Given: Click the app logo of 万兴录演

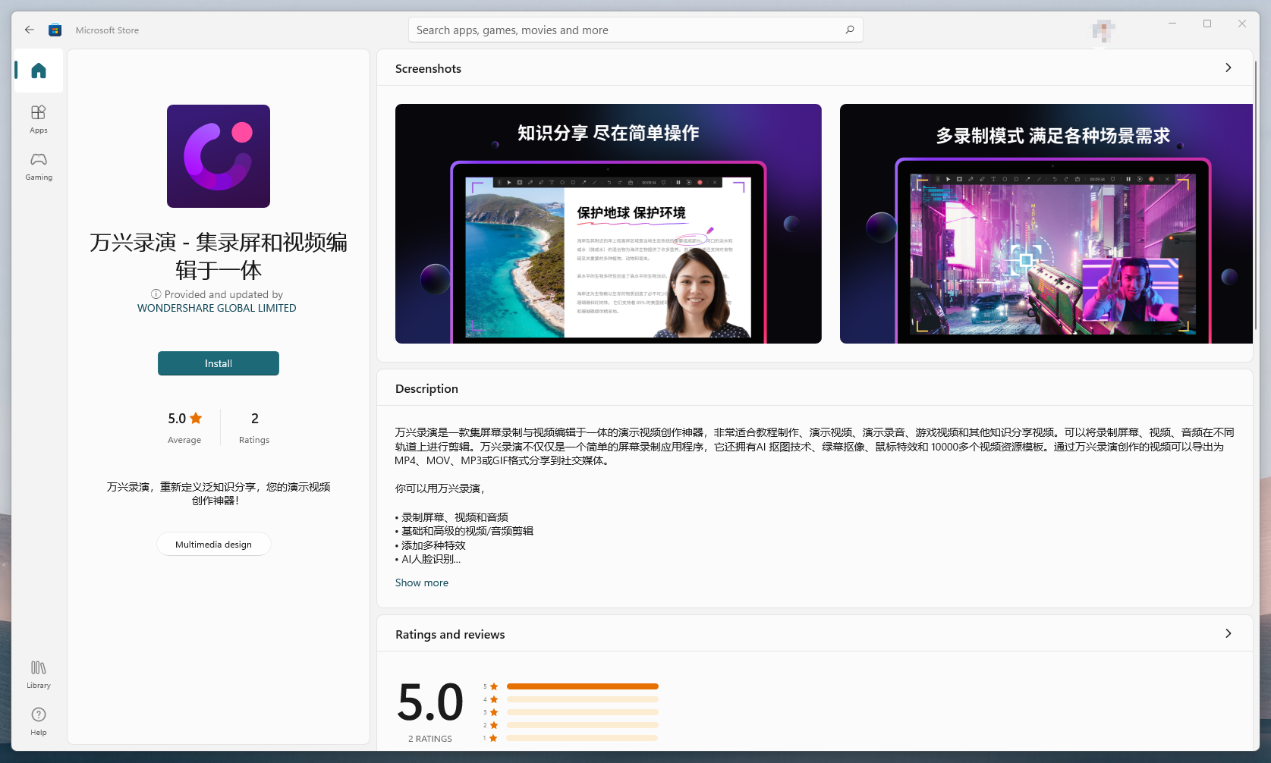Looking at the screenshot, I should tap(218, 156).
